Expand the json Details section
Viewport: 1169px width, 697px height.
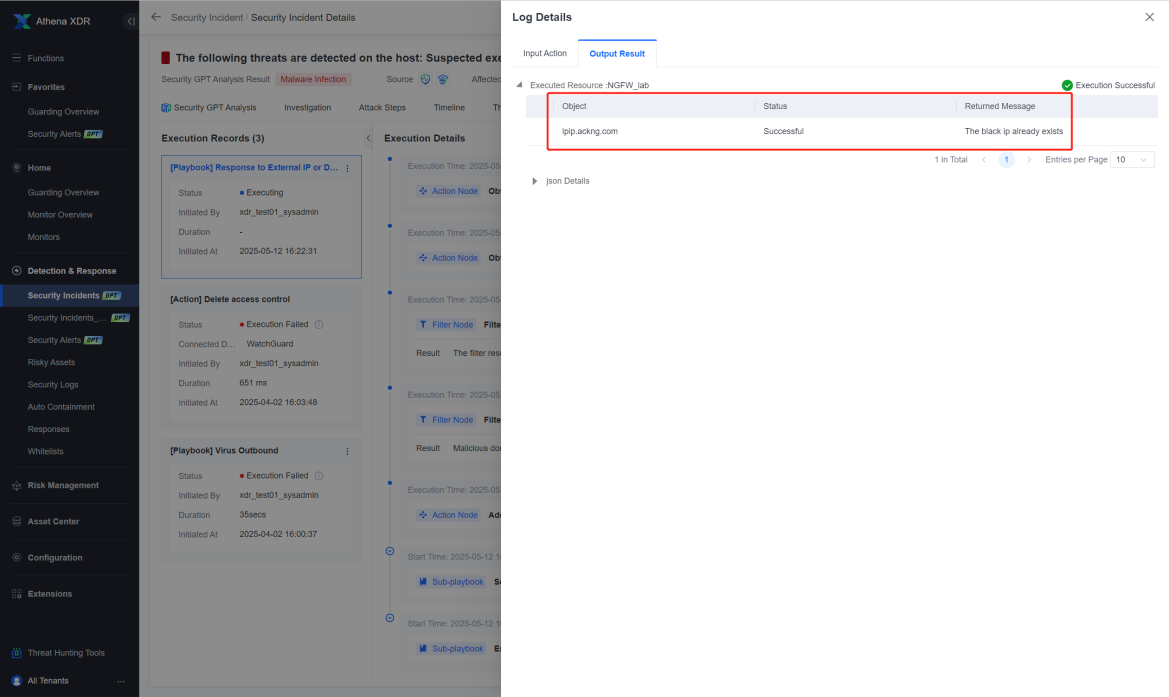(x=535, y=181)
